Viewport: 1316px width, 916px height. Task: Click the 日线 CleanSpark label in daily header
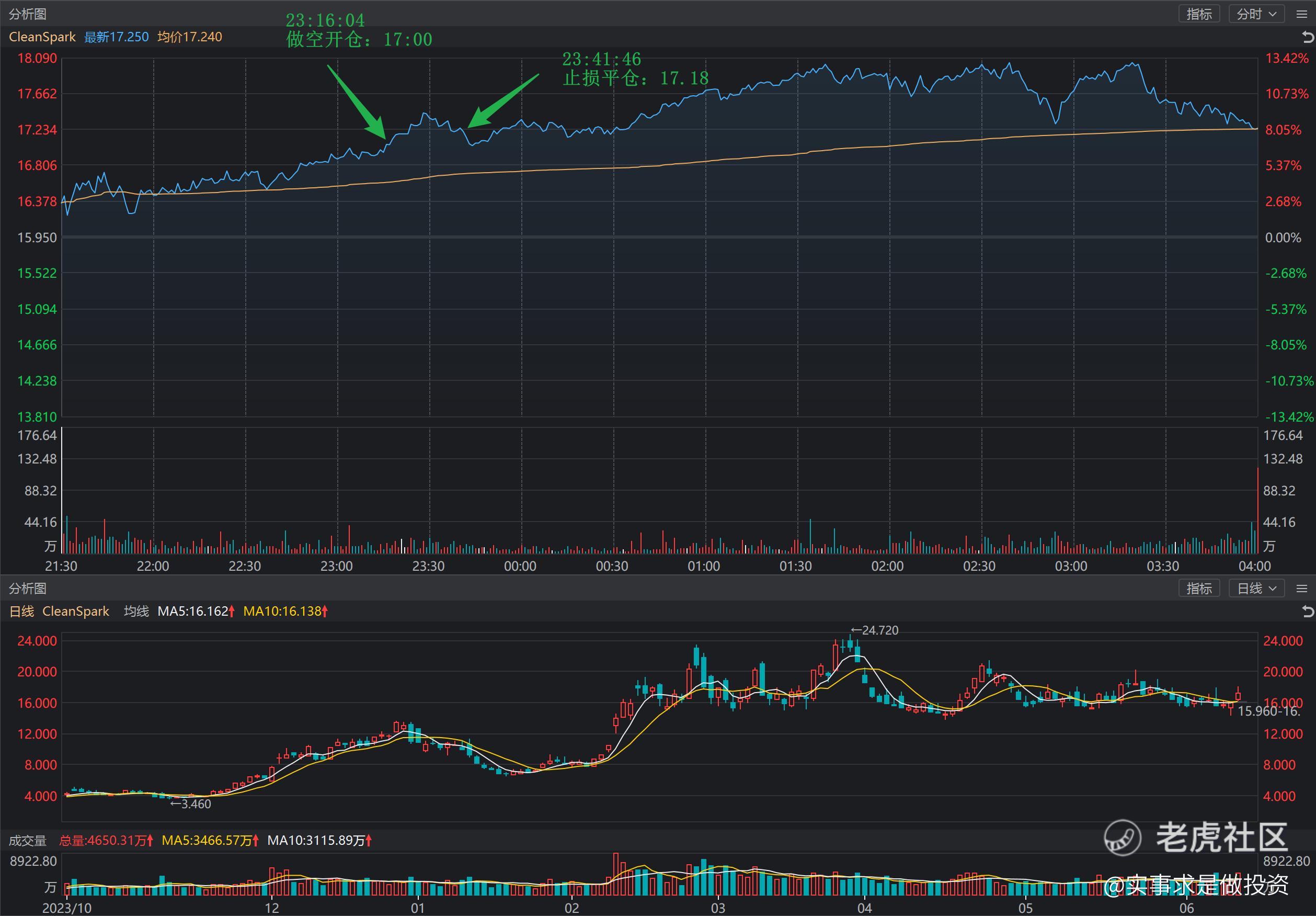[59, 612]
